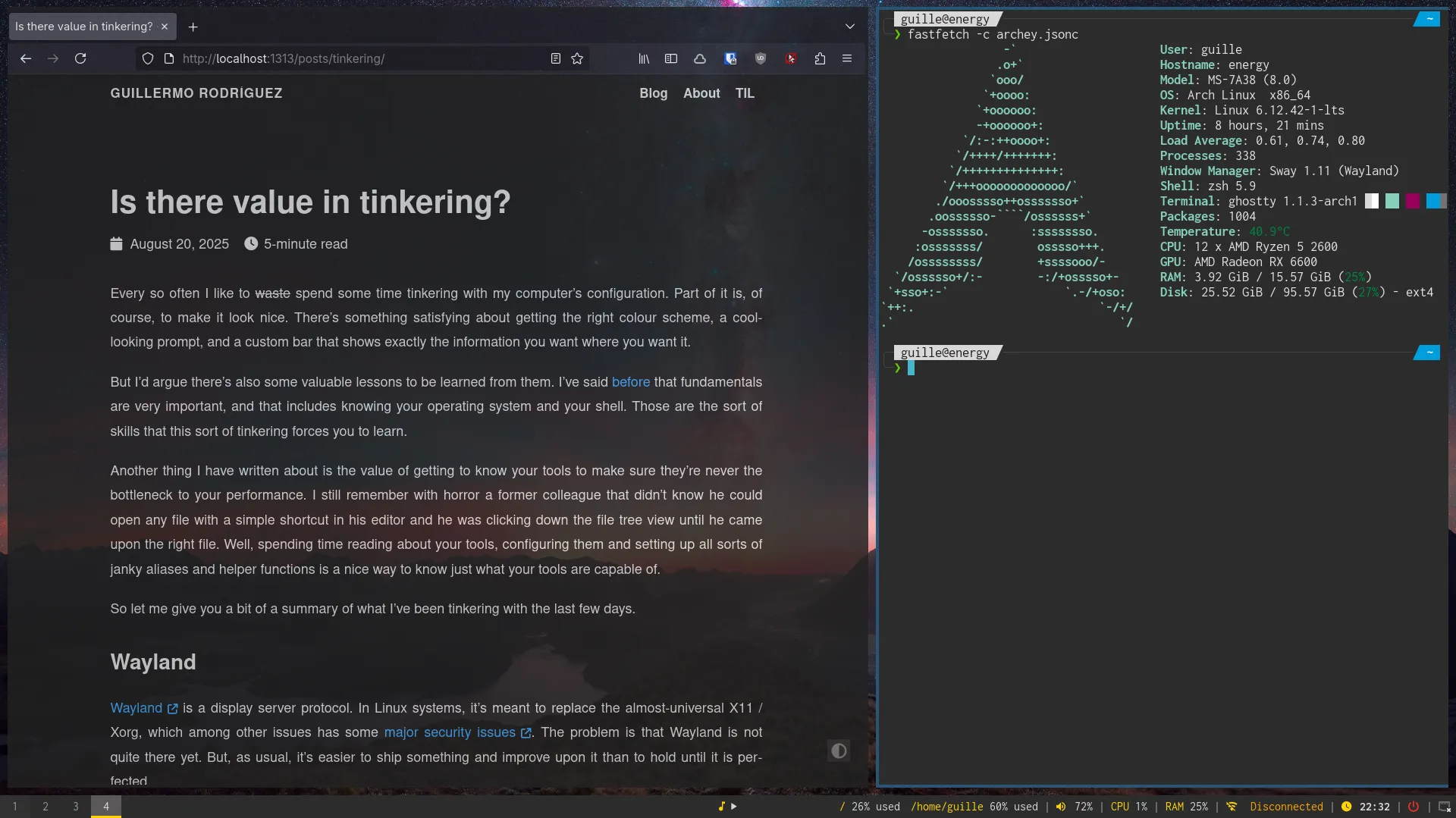
Task: Click the teal terminal color swatch
Action: click(x=1392, y=201)
